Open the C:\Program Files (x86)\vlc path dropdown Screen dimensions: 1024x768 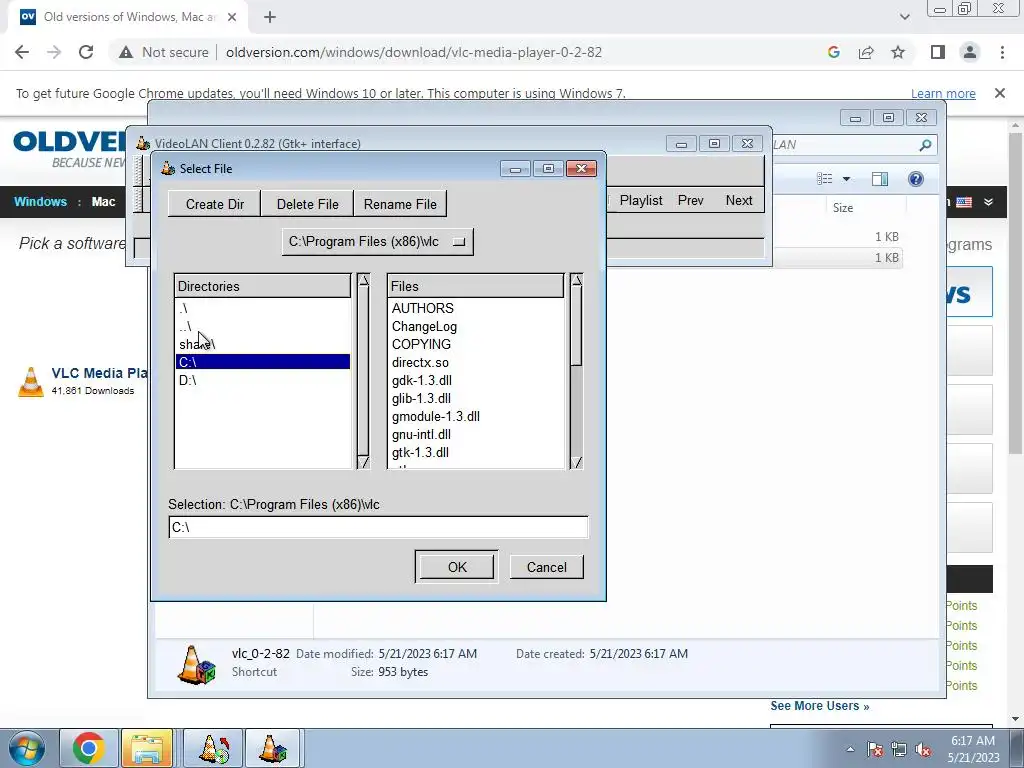pyautogui.click(x=377, y=242)
